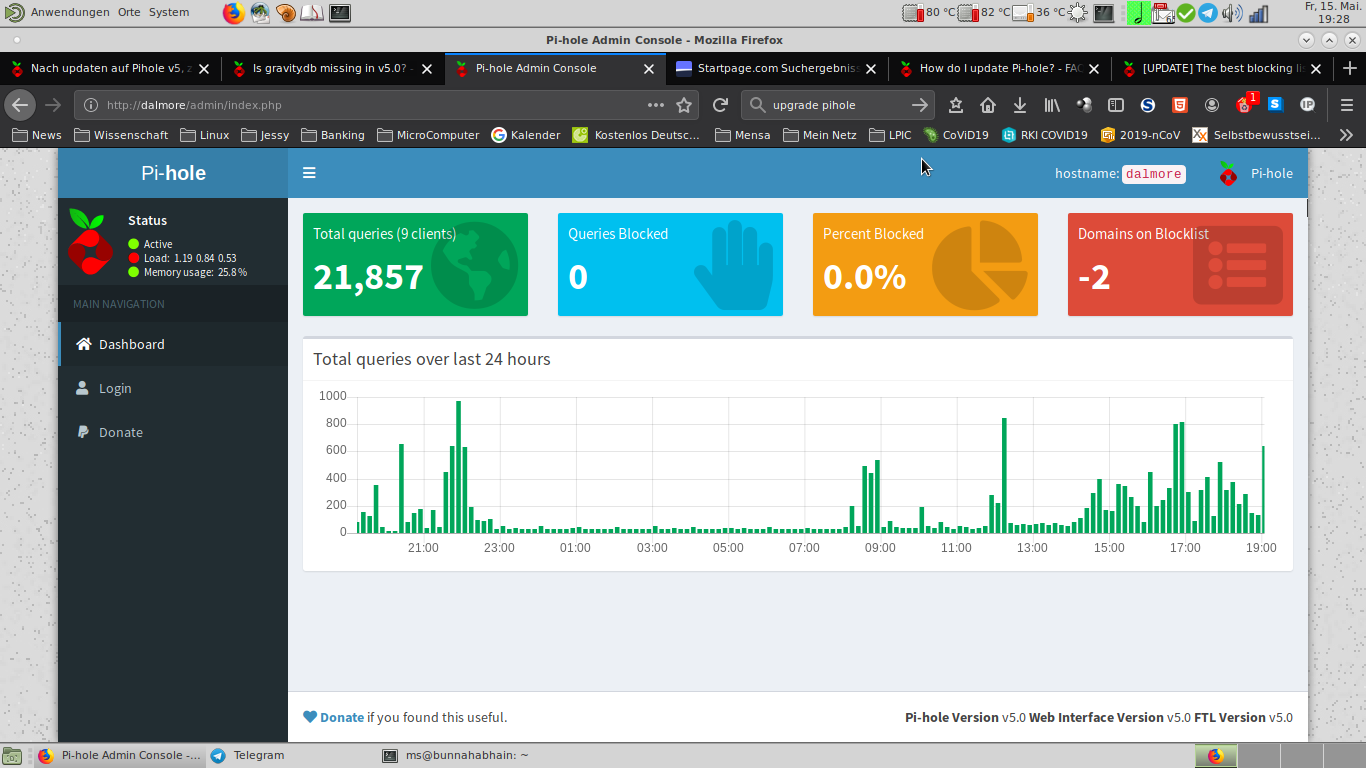This screenshot has height=768, width=1366.
Task: Click extension icon with red badge 1
Action: coord(1246,103)
